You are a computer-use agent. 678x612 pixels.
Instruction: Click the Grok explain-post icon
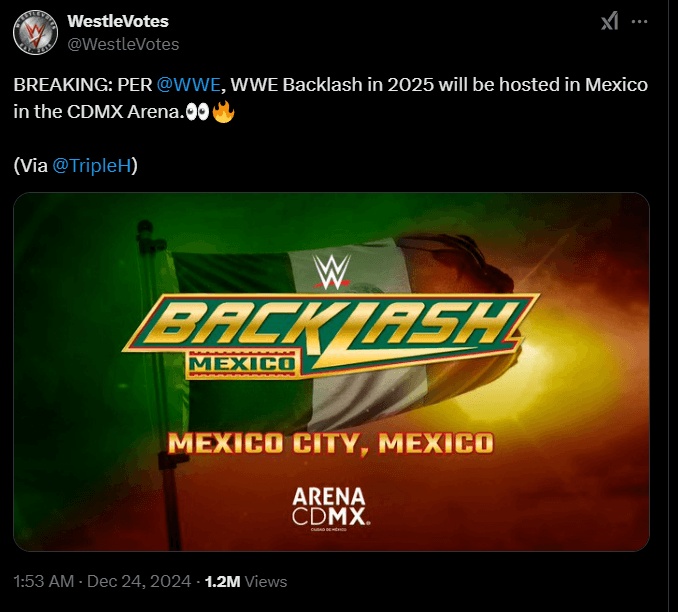[610, 21]
